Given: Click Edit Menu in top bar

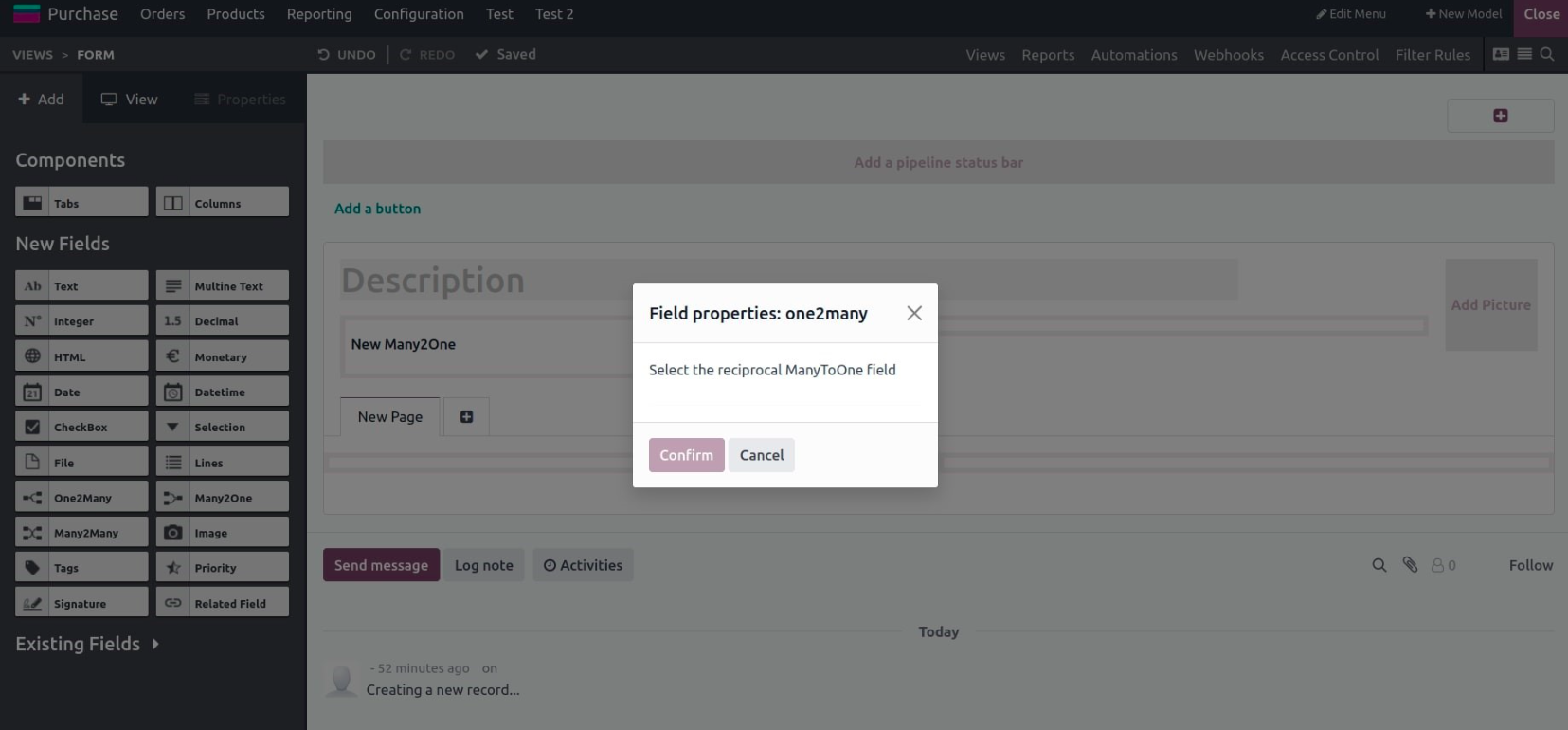Looking at the screenshot, I should tap(1351, 14).
